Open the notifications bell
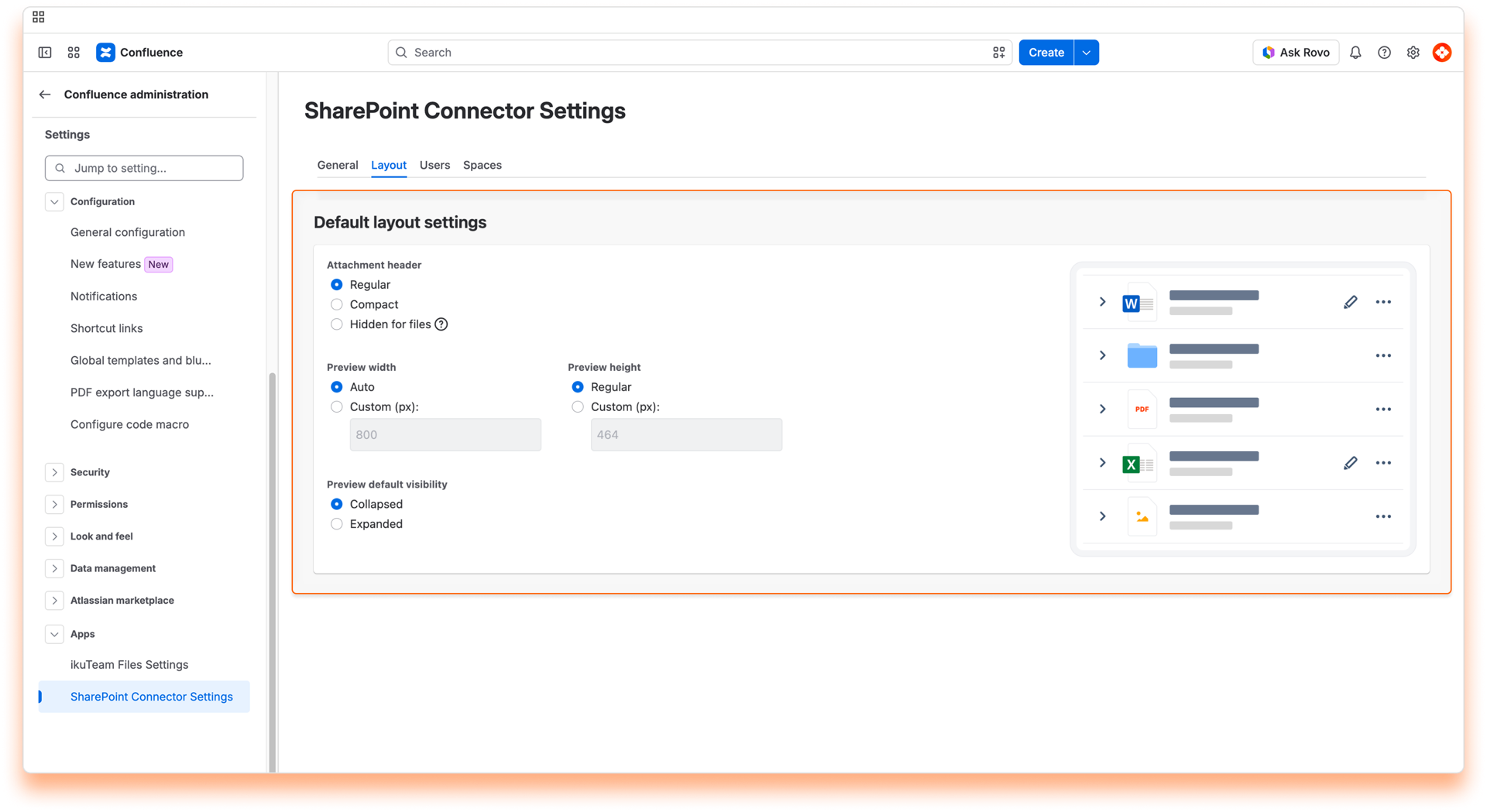 click(1355, 53)
